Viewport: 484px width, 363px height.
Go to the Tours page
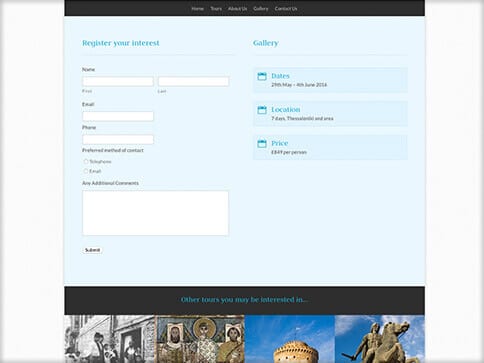pyautogui.click(x=216, y=9)
